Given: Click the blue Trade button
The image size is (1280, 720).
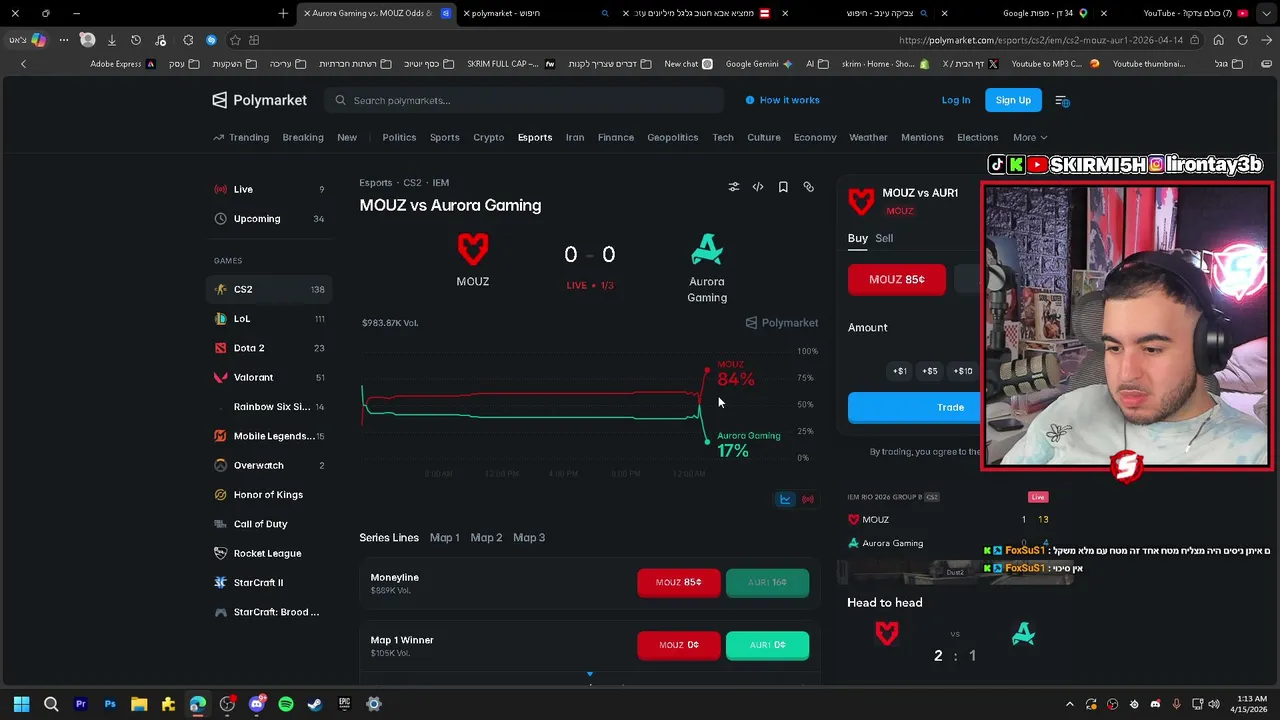Looking at the screenshot, I should 915,407.
